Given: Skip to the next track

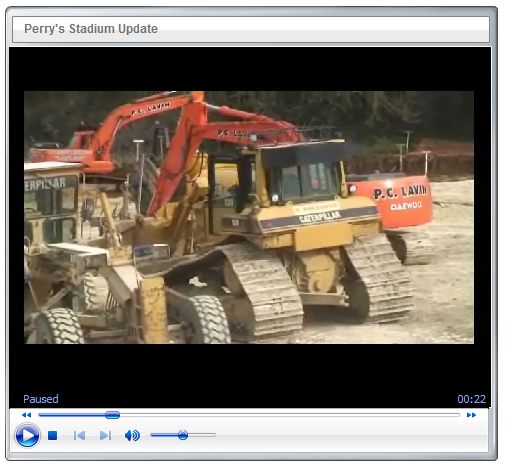Looking at the screenshot, I should (105, 435).
